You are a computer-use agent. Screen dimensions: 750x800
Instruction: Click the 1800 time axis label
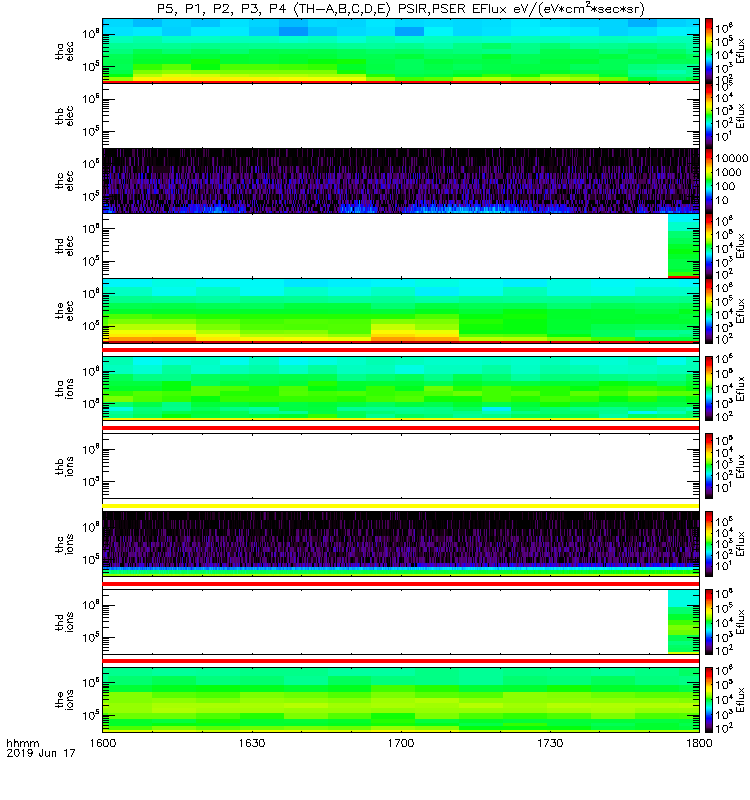pyautogui.click(x=699, y=743)
